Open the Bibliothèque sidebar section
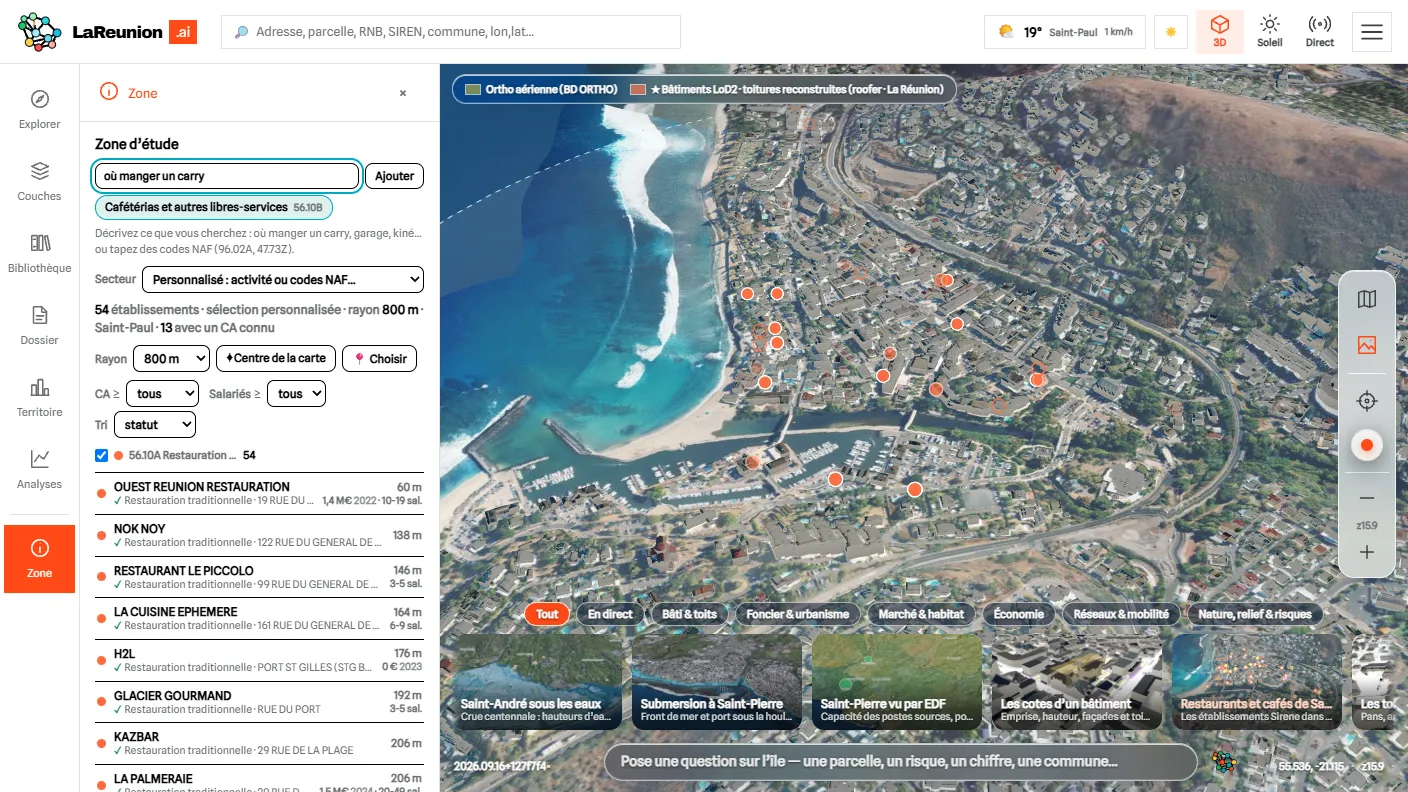The image size is (1408, 792). (x=39, y=253)
